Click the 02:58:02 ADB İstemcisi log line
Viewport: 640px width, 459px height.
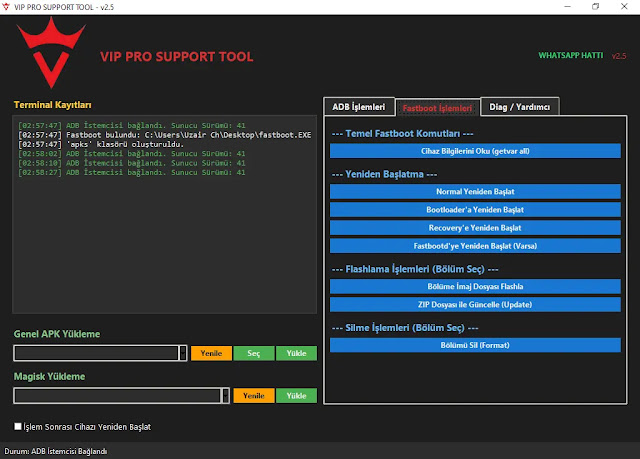131,154
